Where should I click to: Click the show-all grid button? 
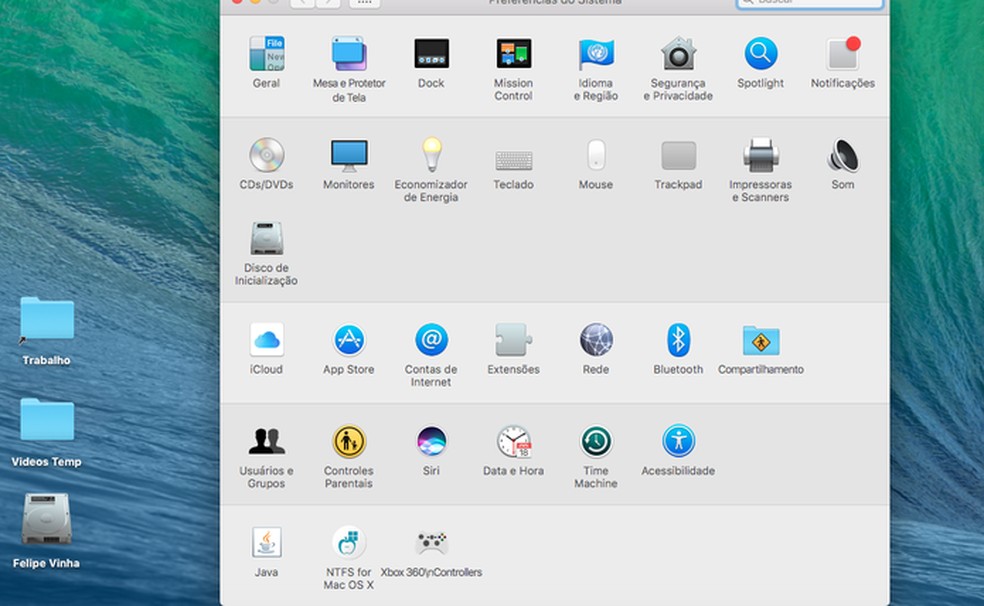tap(362, 3)
